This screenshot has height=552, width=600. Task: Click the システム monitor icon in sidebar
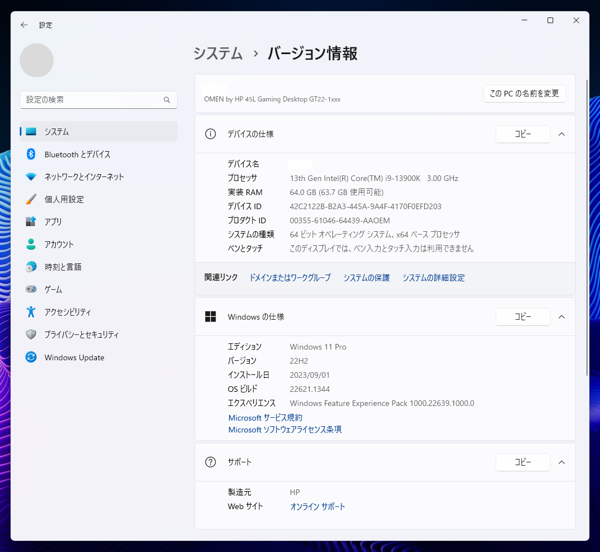[x=31, y=132]
